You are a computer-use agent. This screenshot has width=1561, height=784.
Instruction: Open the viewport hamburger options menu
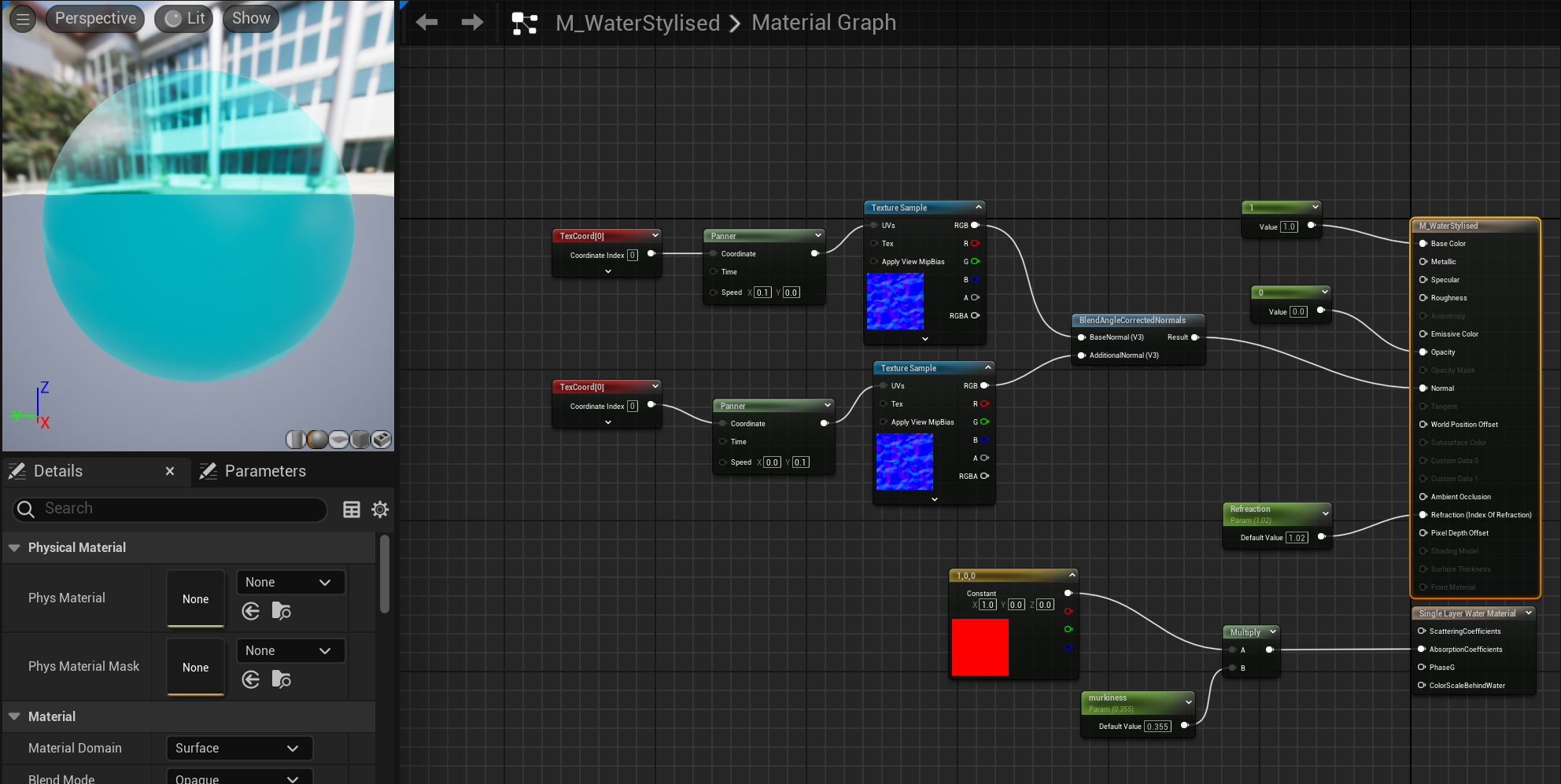23,19
